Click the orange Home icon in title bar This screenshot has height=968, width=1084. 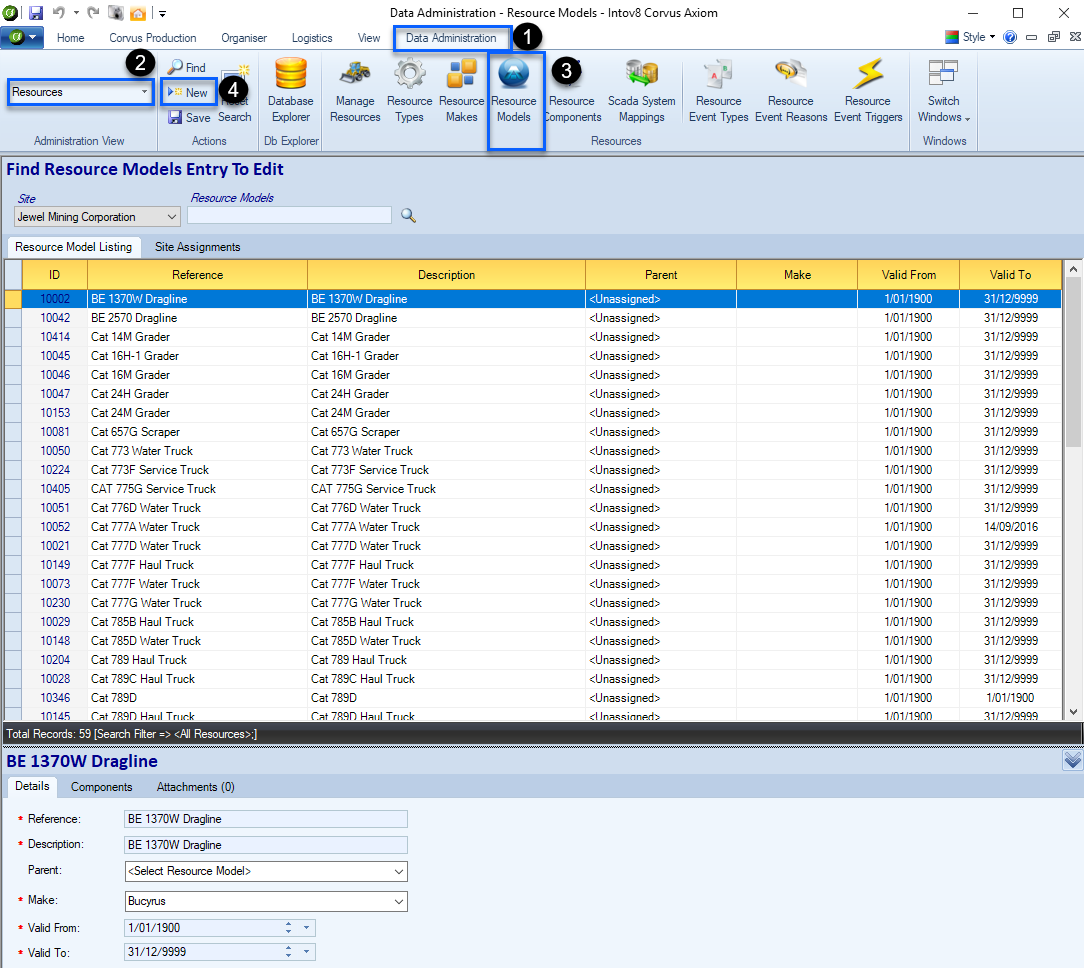tap(138, 12)
